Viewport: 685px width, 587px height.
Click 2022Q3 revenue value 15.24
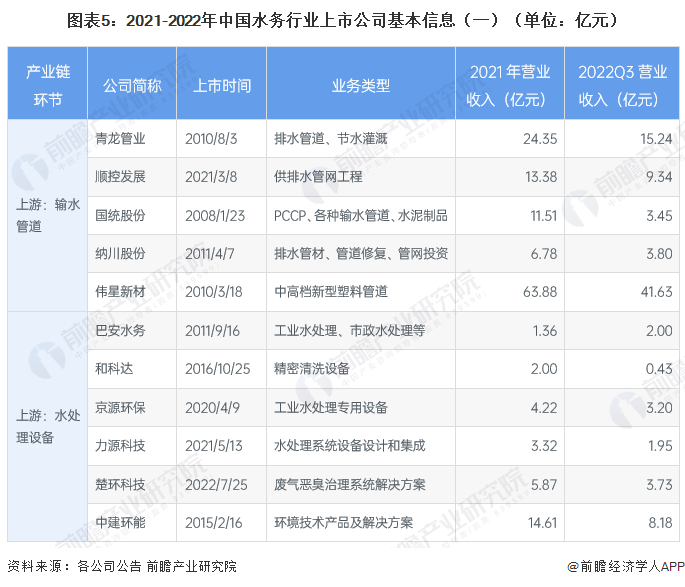pyautogui.click(x=656, y=139)
